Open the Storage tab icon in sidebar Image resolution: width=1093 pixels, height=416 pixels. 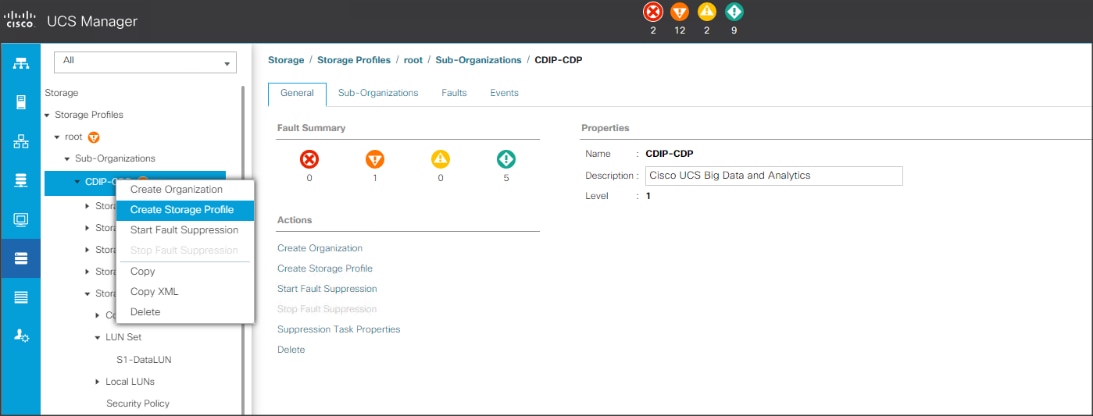click(21, 259)
